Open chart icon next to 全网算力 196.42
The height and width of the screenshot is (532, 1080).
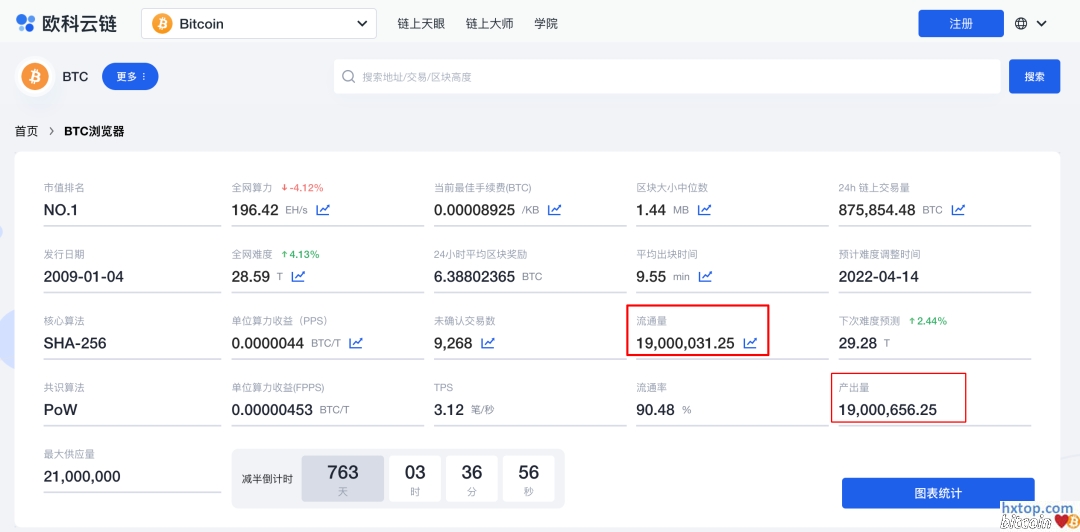(x=323, y=210)
